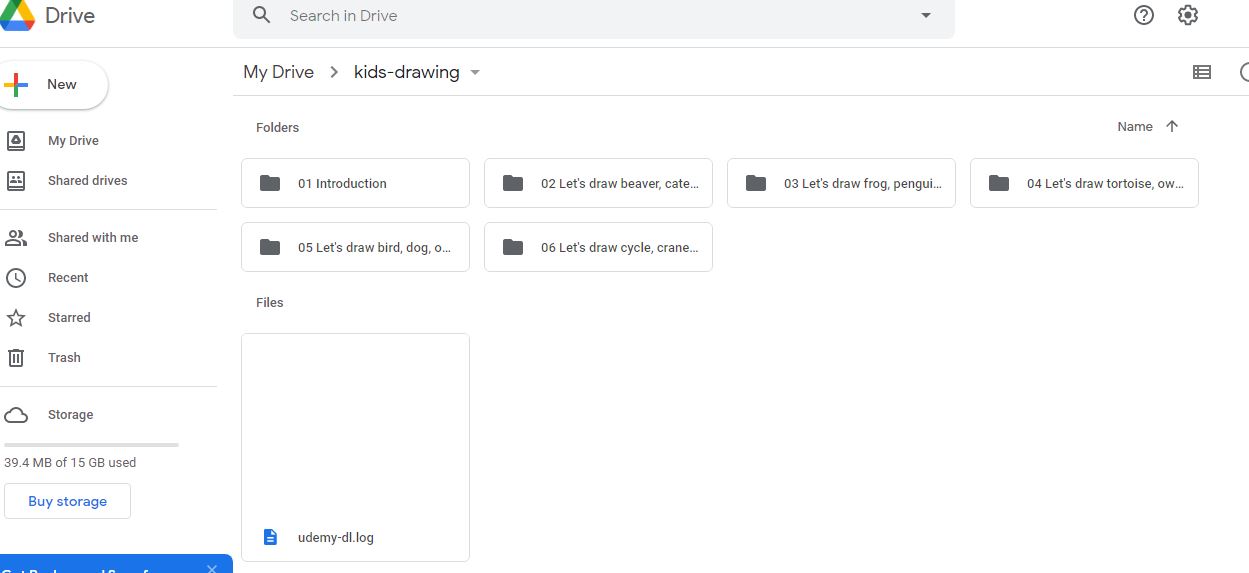
Task: Select the 01 Introduction folder
Action: click(x=355, y=183)
